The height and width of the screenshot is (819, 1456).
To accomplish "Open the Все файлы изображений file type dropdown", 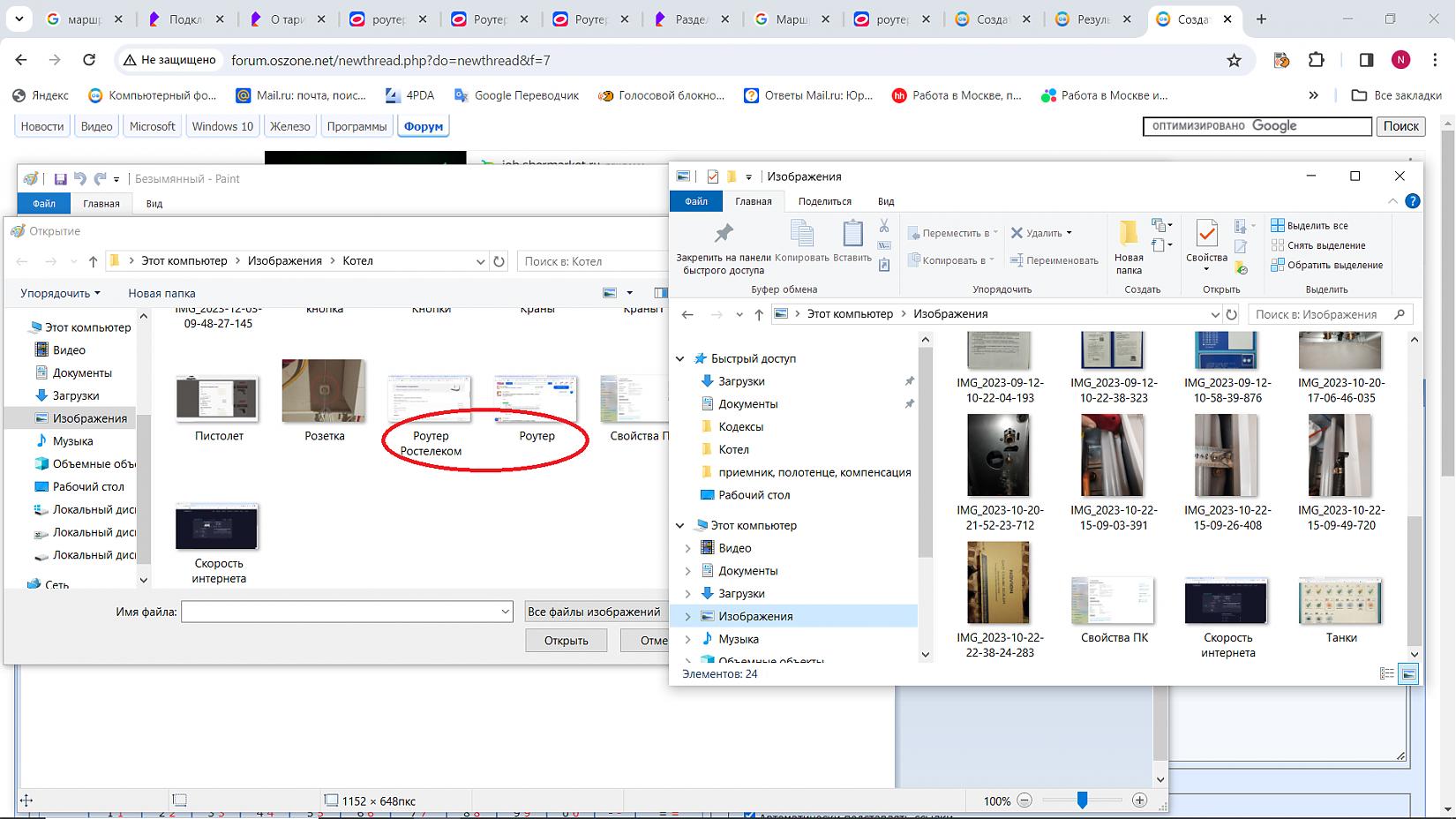I will click(x=596, y=612).
